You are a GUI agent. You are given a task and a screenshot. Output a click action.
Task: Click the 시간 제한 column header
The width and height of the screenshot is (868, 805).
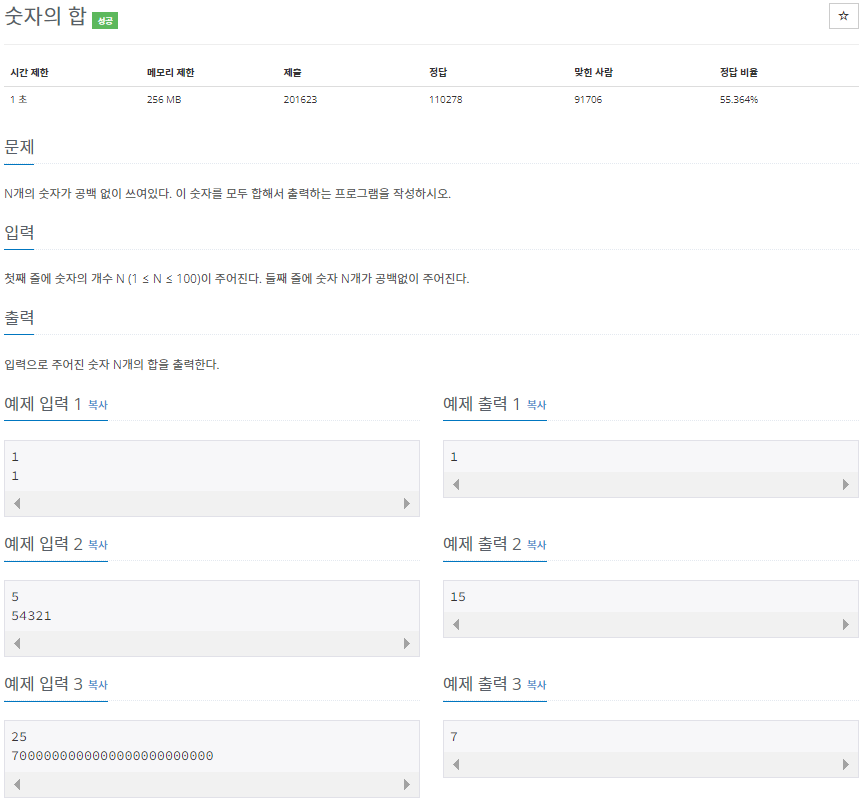[27, 72]
